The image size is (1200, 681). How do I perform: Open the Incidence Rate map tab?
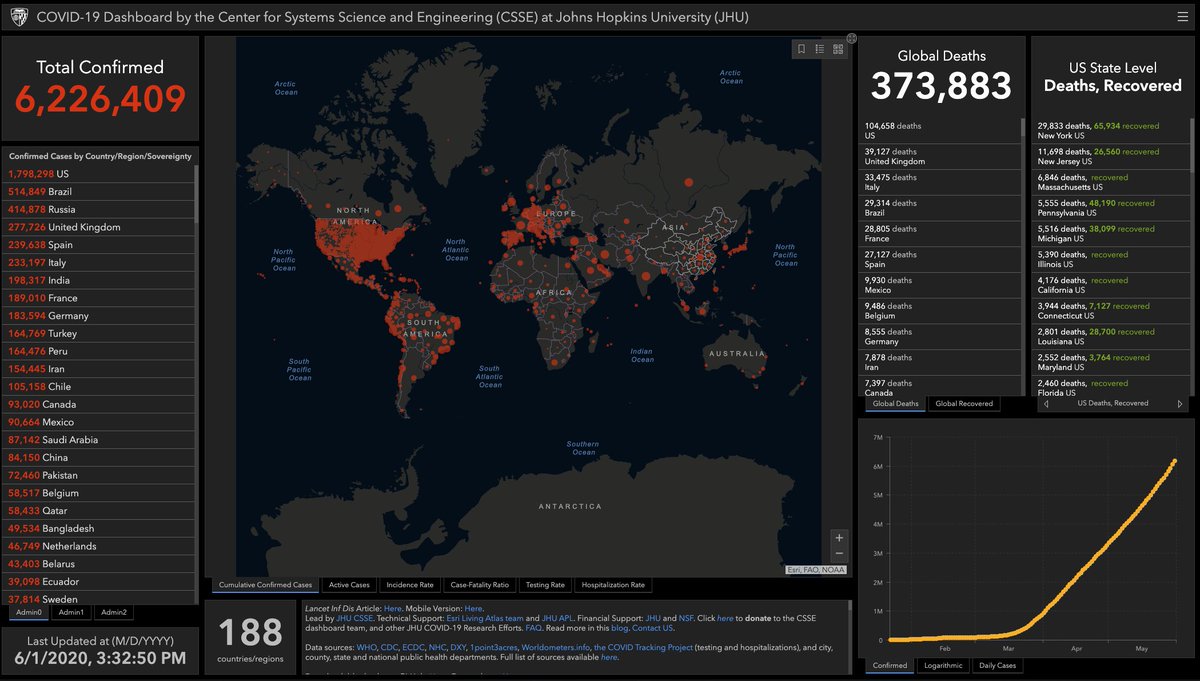click(x=410, y=585)
